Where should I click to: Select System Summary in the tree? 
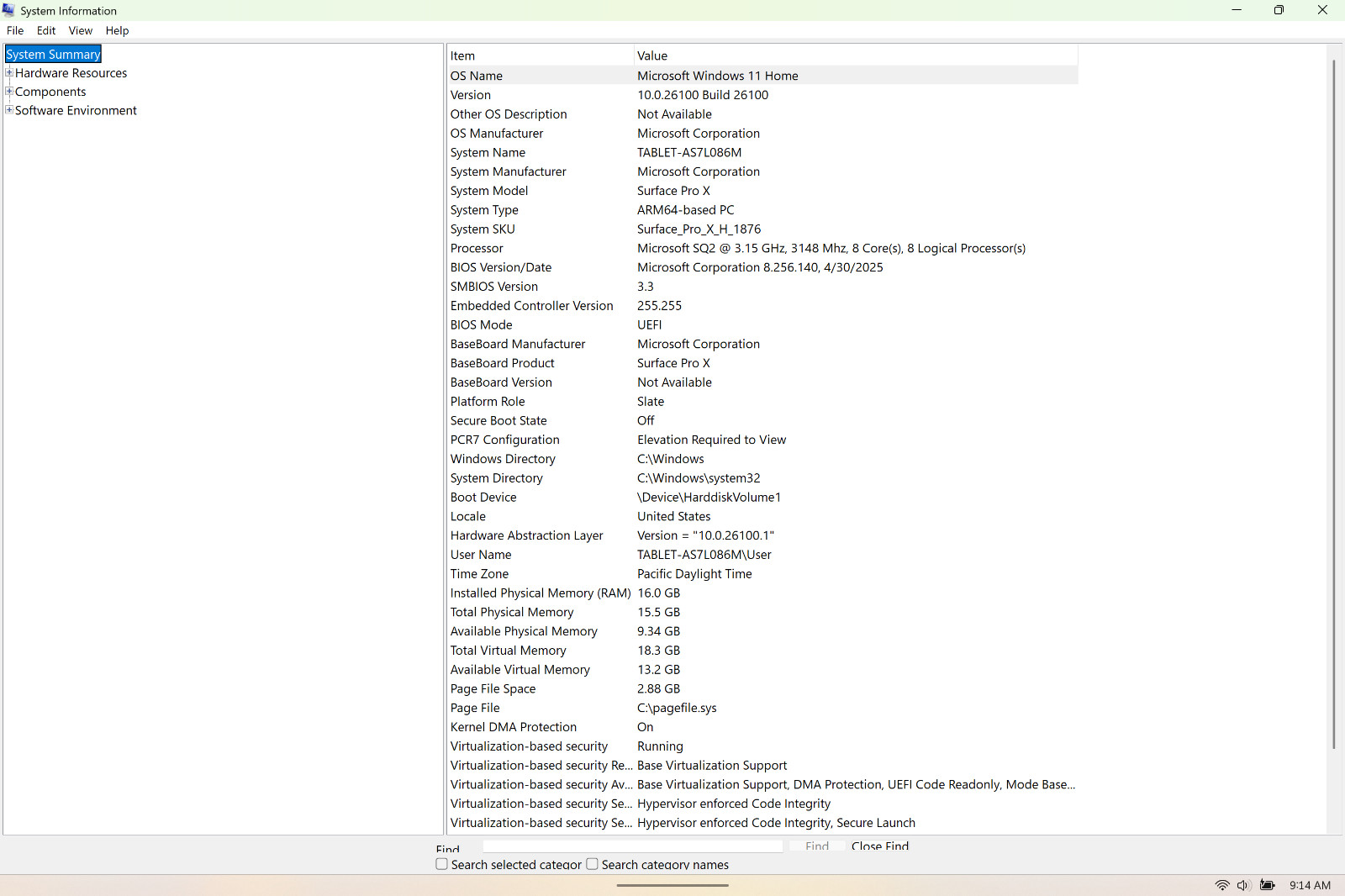[53, 55]
